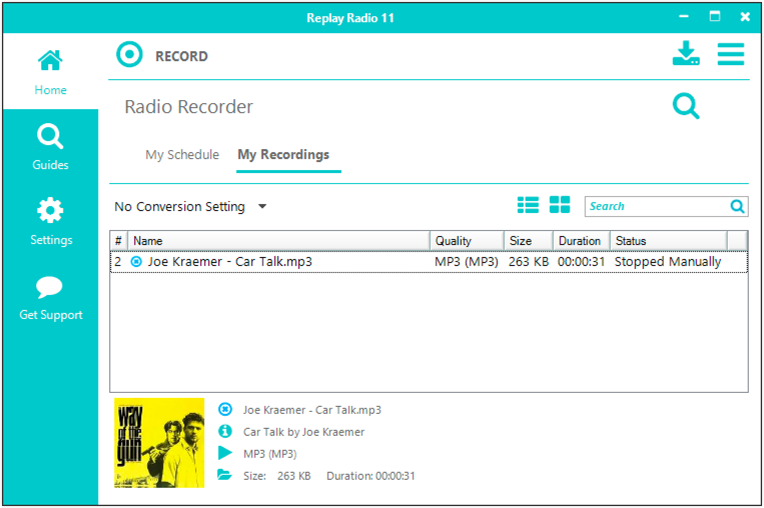This screenshot has height=508, width=764.
Task: Close the Replay Radio 11 window
Action: point(745,17)
